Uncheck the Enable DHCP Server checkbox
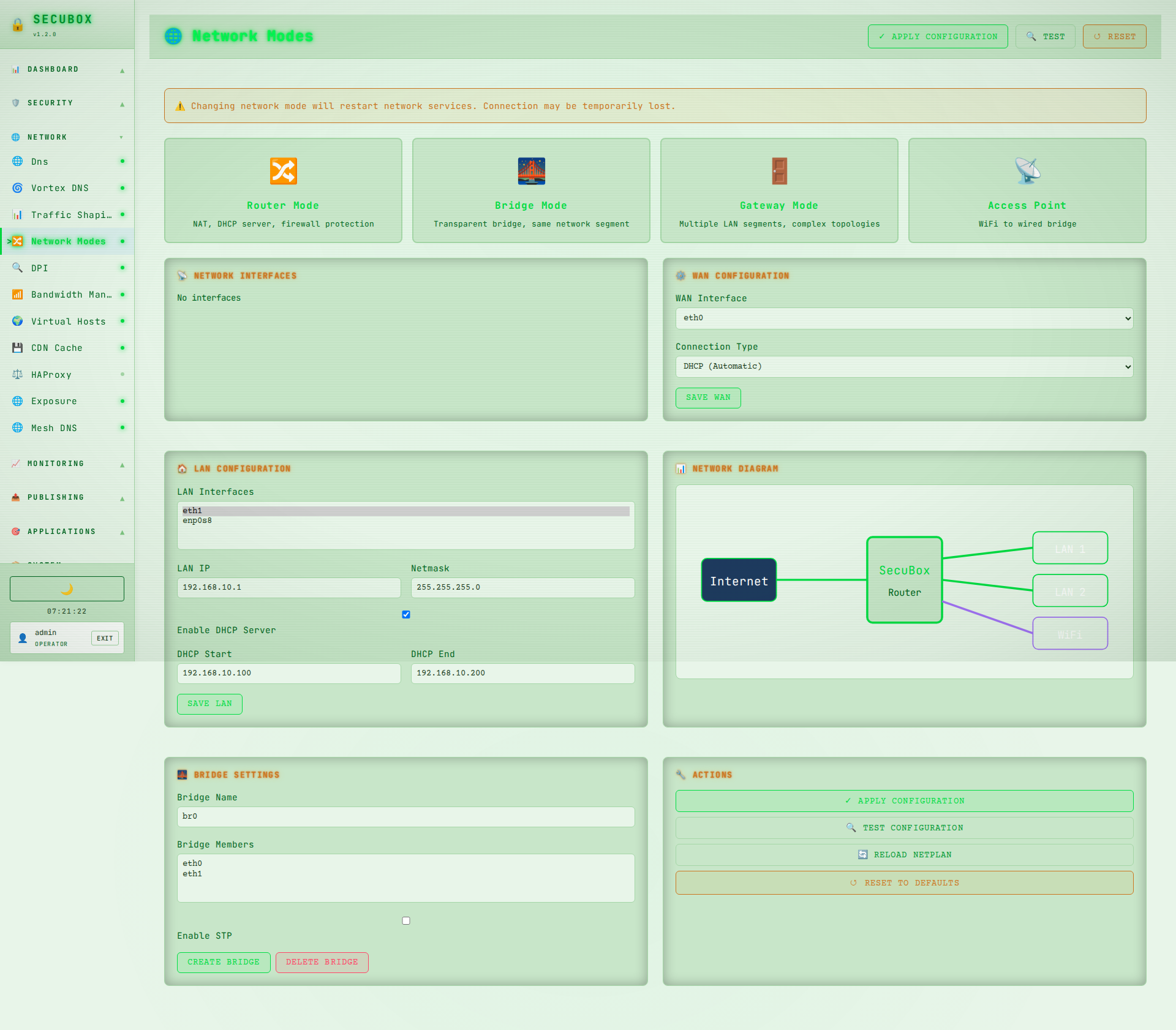1176x1030 pixels. click(406, 614)
